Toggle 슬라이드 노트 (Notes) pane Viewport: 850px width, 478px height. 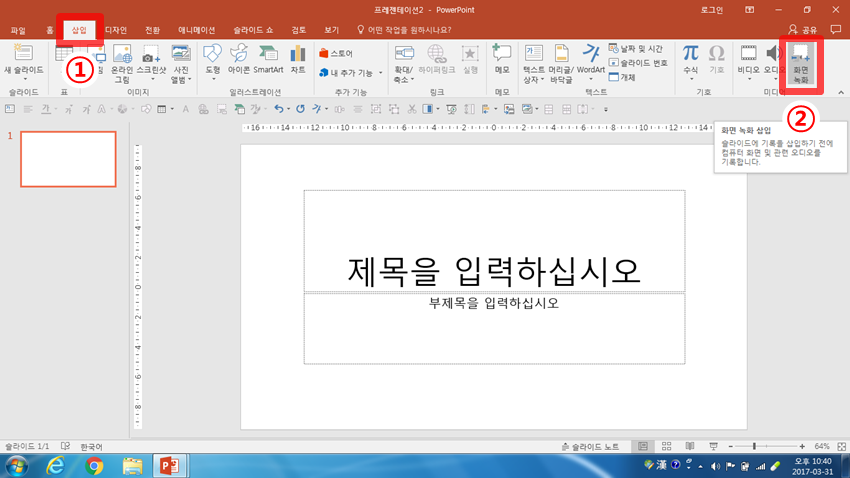click(x=590, y=446)
